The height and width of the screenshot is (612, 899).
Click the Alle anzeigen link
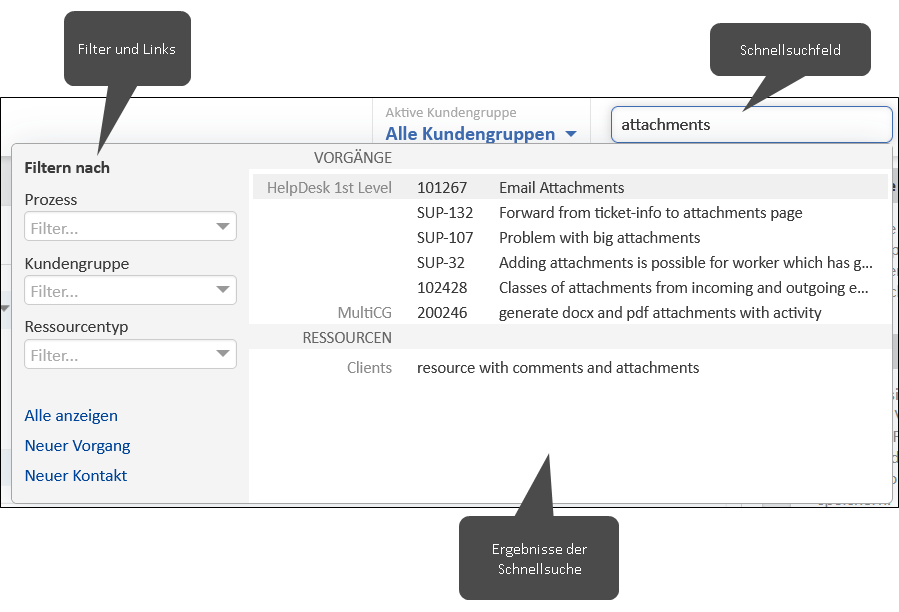tap(71, 415)
